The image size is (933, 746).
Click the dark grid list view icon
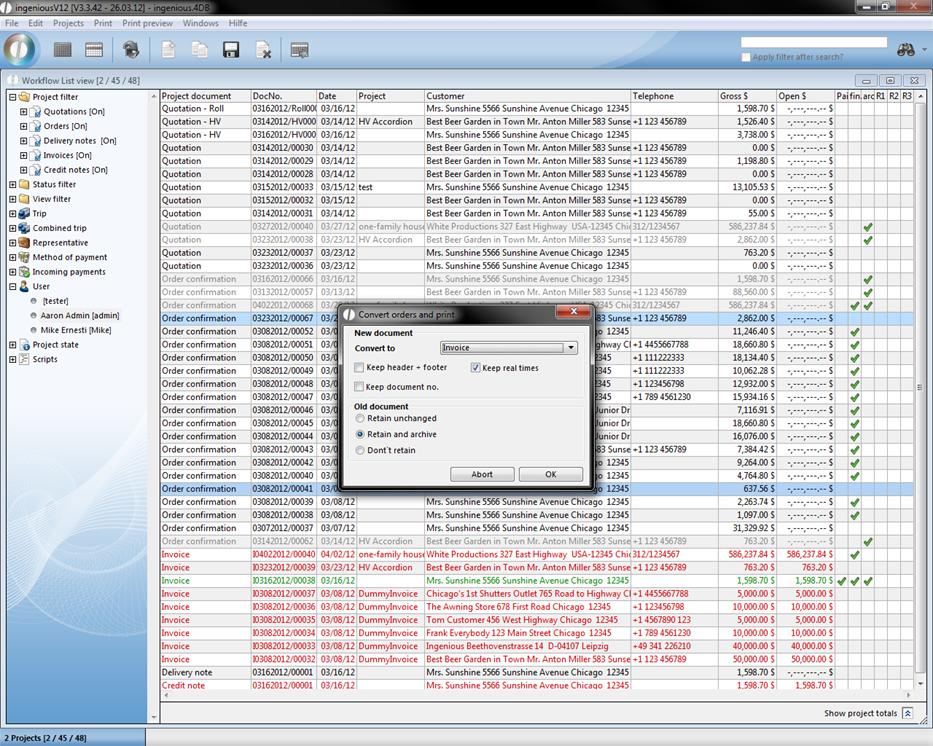(63, 50)
